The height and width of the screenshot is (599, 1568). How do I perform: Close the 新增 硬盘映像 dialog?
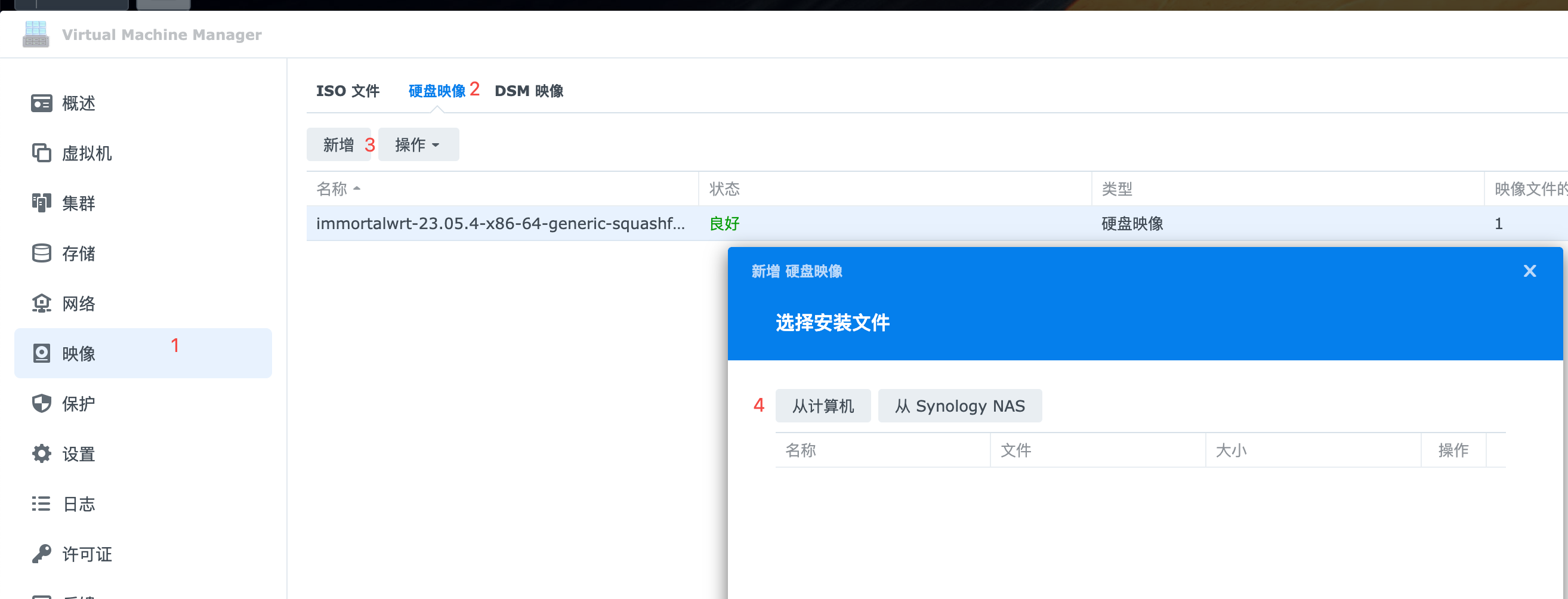point(1530,271)
